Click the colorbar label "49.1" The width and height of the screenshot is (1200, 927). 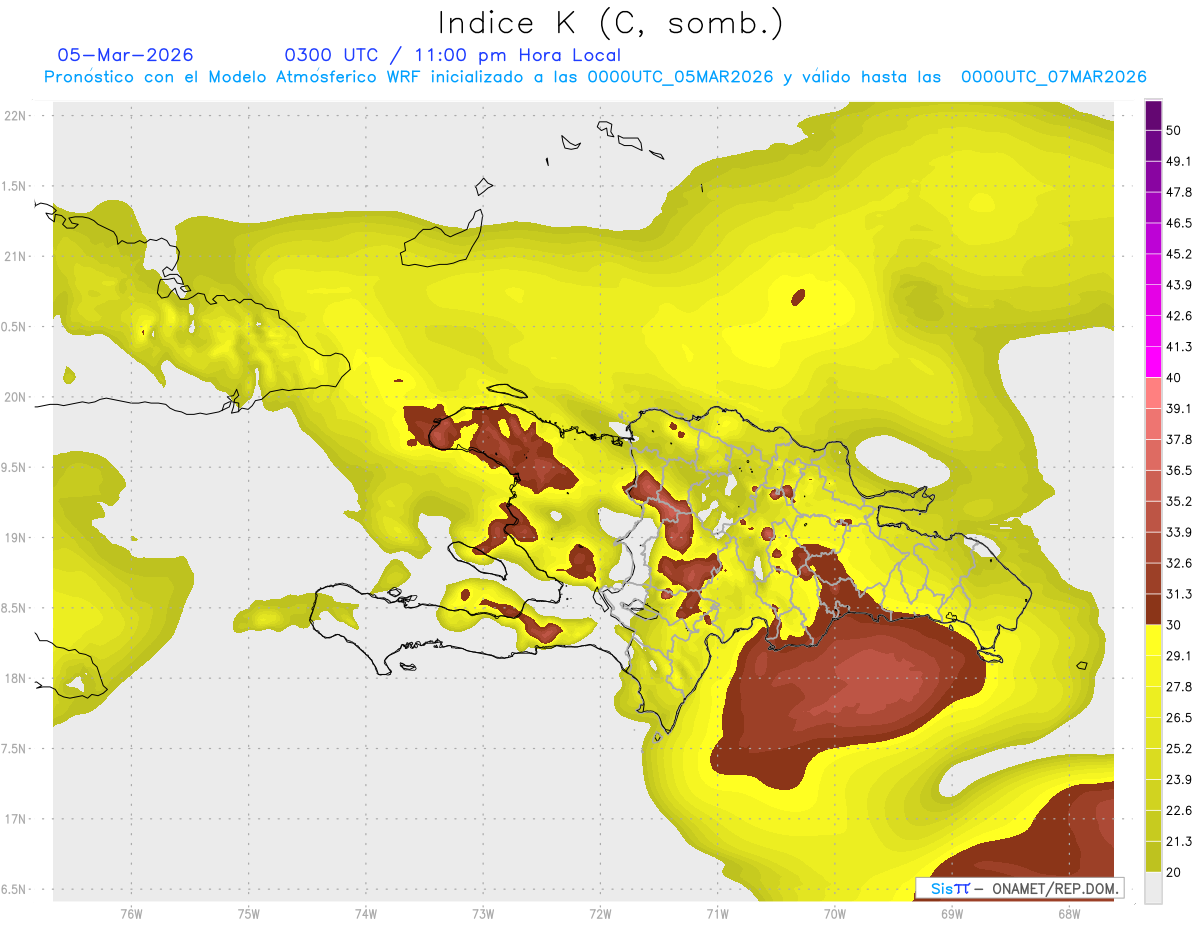tap(1179, 161)
